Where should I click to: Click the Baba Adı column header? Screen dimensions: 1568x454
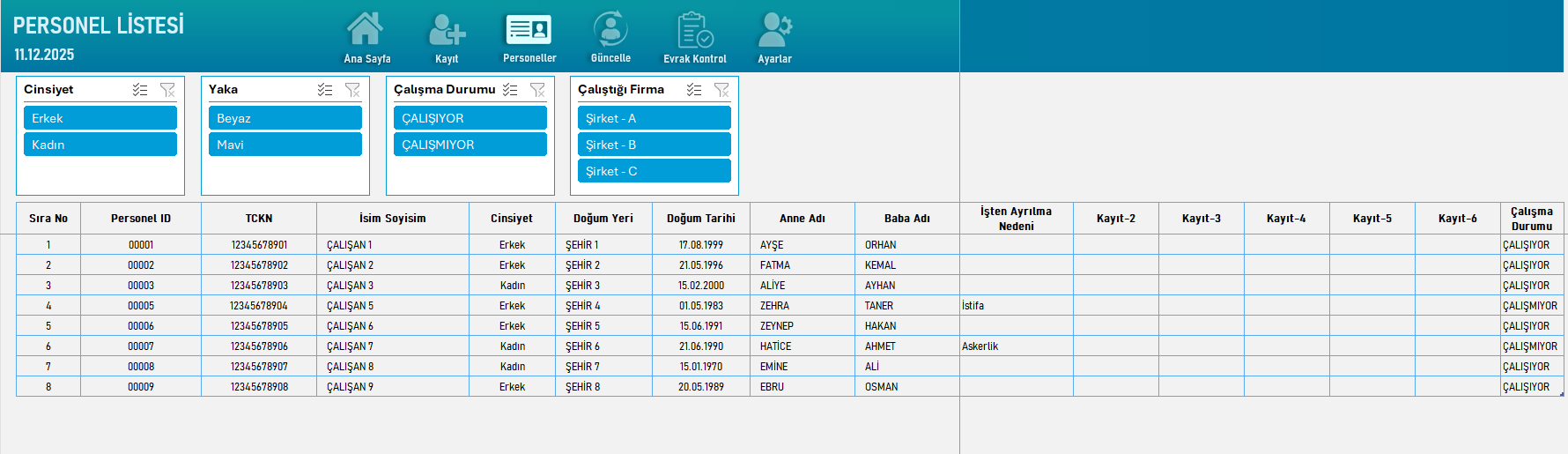click(x=907, y=219)
